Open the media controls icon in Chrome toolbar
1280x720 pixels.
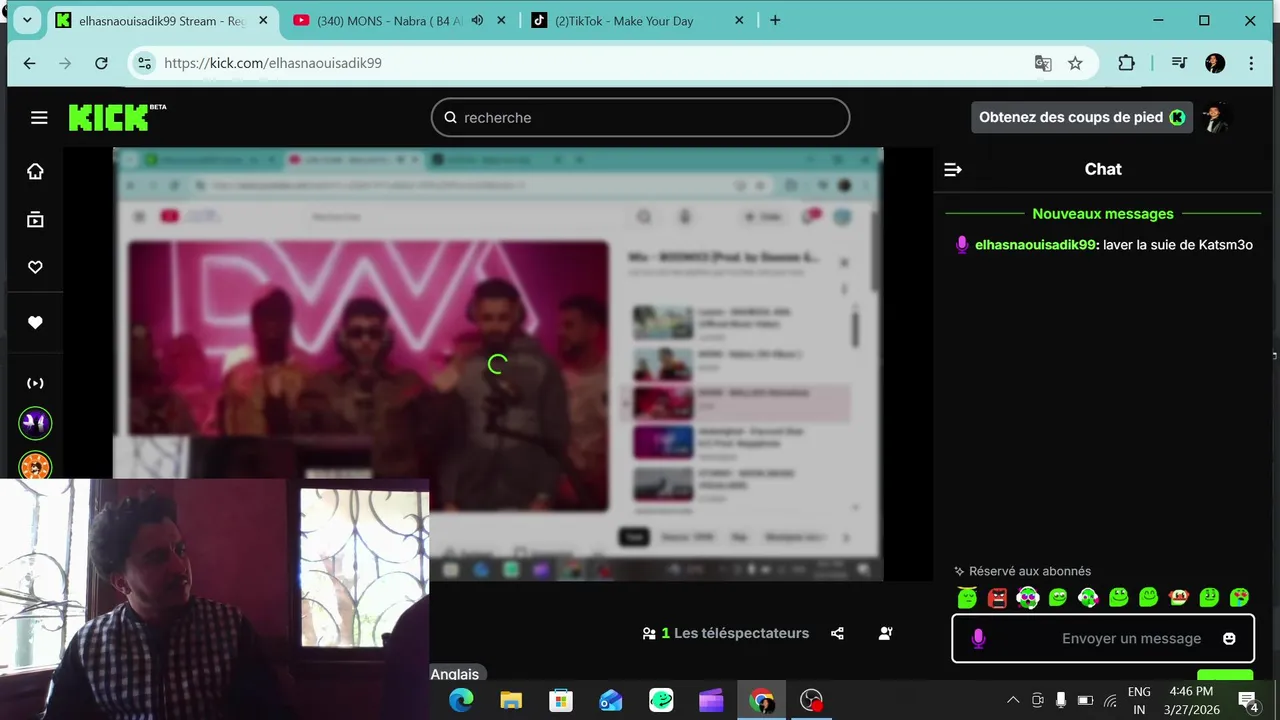click(1179, 63)
